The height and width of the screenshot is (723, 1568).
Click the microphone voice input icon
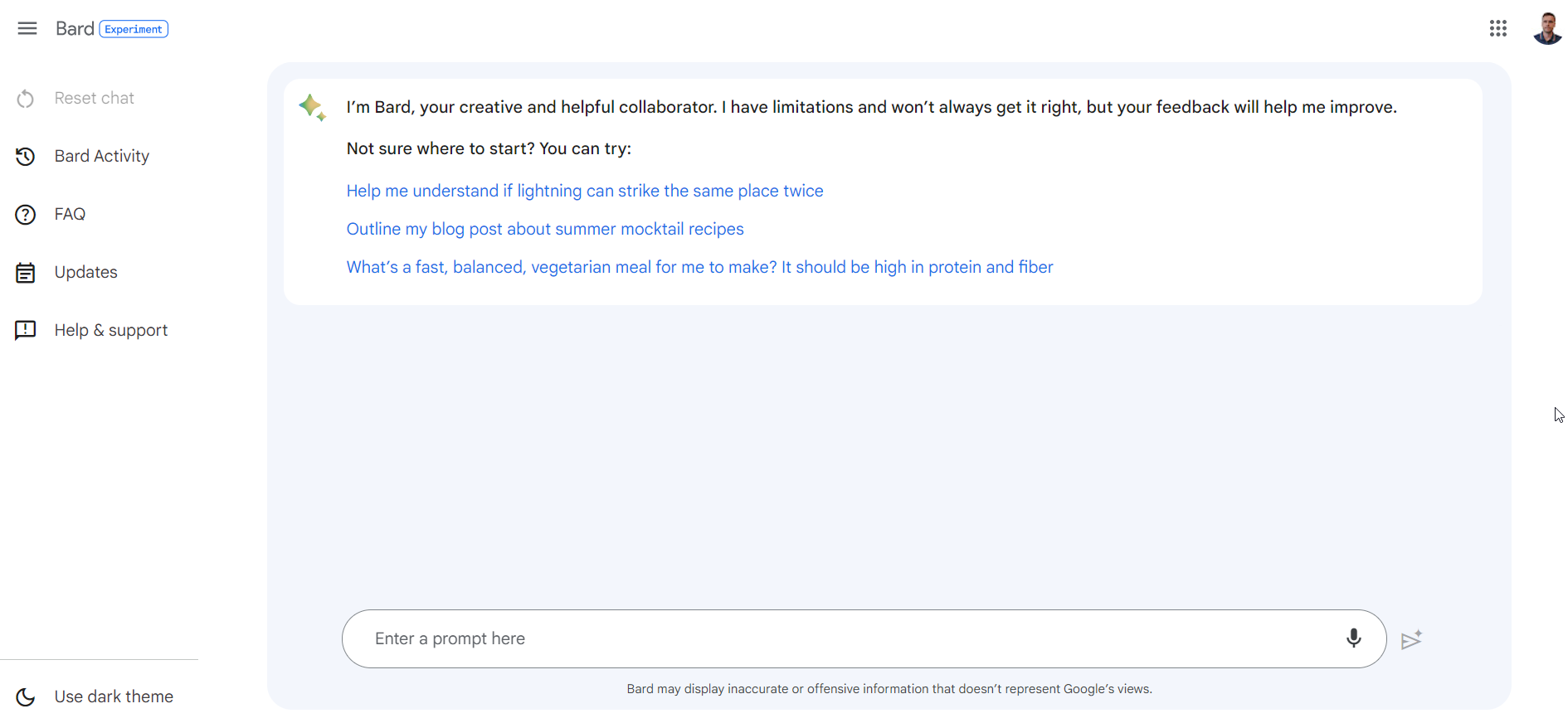coord(1354,638)
